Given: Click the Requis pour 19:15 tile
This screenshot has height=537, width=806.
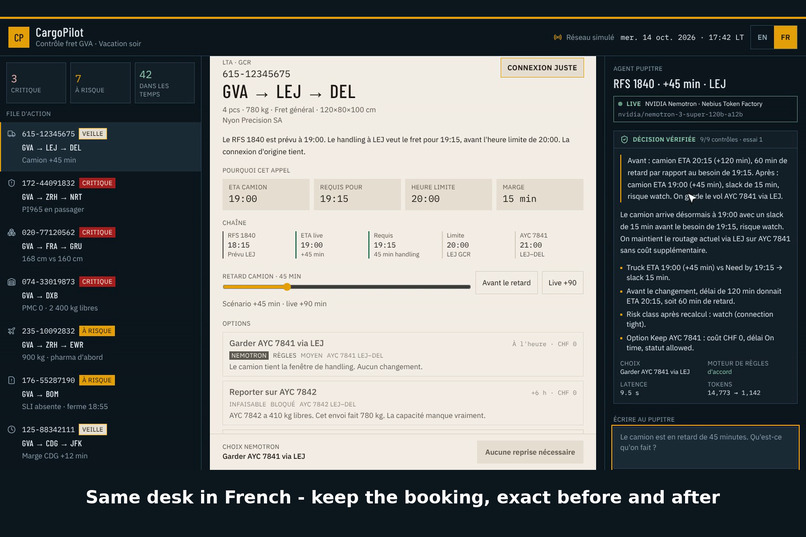Looking at the screenshot, I should coord(357,194).
